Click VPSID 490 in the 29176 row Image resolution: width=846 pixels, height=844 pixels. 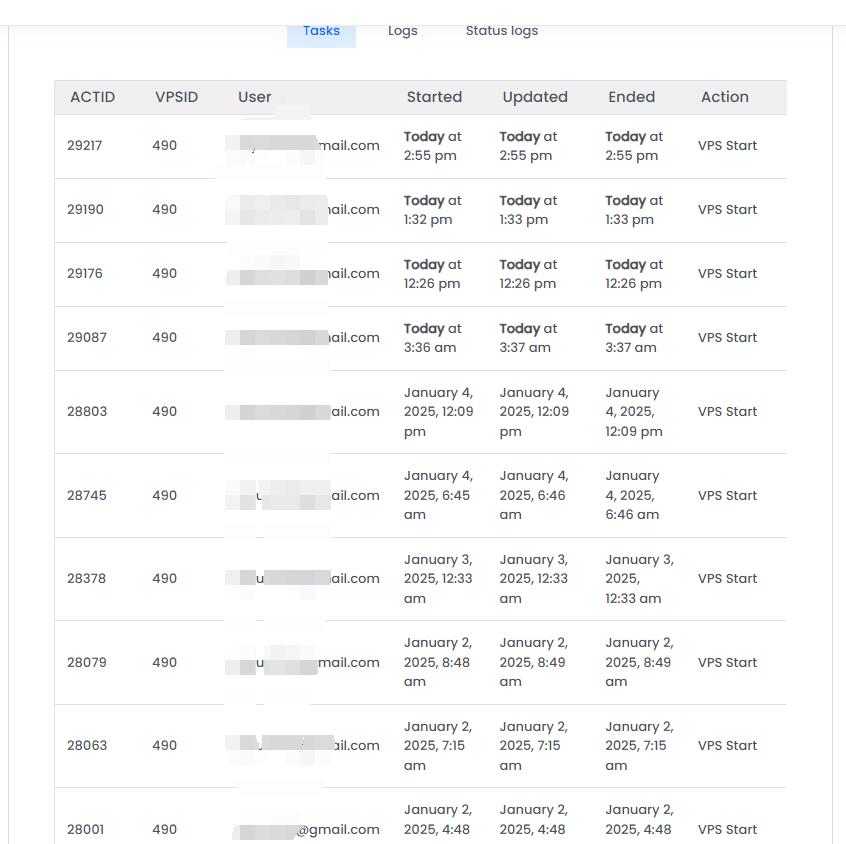[165, 274]
